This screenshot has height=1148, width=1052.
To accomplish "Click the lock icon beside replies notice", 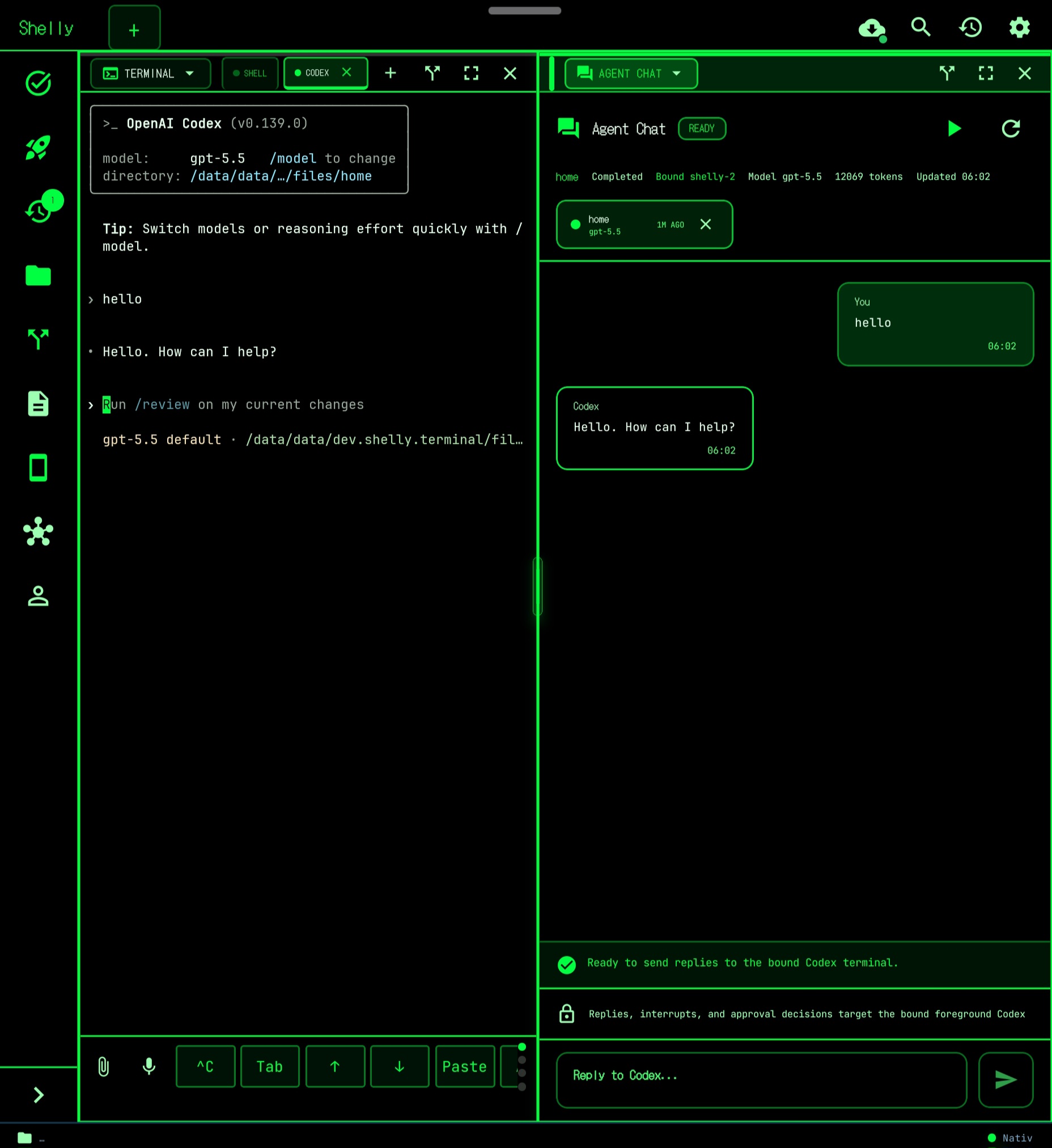I will click(x=566, y=1014).
